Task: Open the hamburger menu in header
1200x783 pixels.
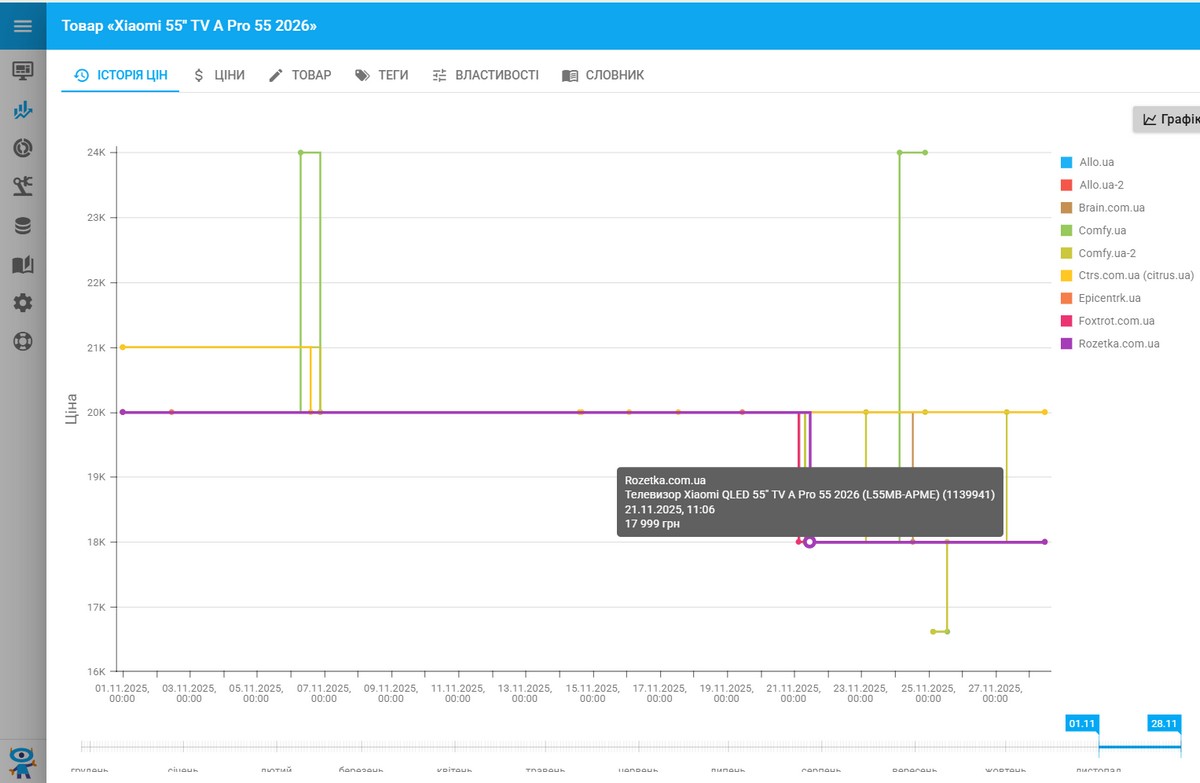Action: pos(22,26)
